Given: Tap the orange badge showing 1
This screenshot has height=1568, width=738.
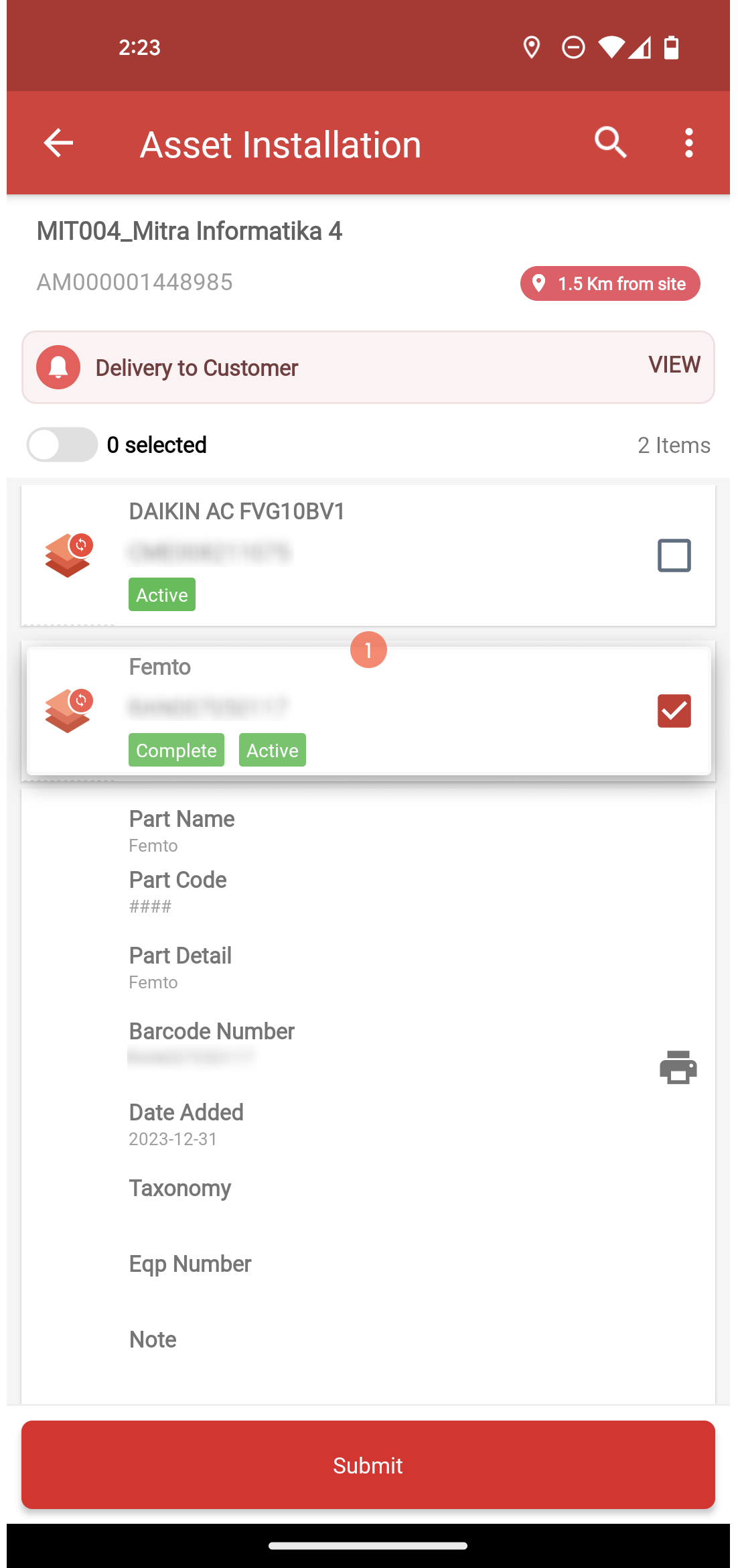Looking at the screenshot, I should pos(368,650).
